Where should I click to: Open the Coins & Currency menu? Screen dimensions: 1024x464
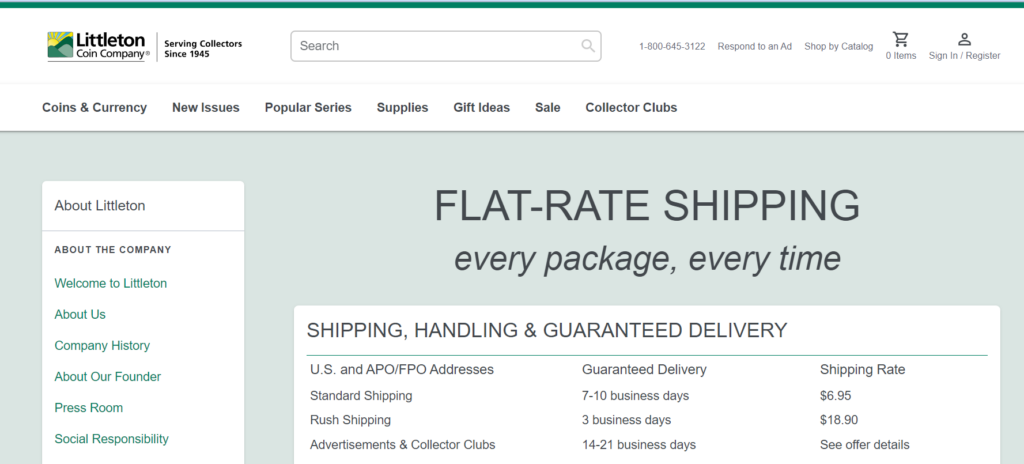tap(95, 108)
